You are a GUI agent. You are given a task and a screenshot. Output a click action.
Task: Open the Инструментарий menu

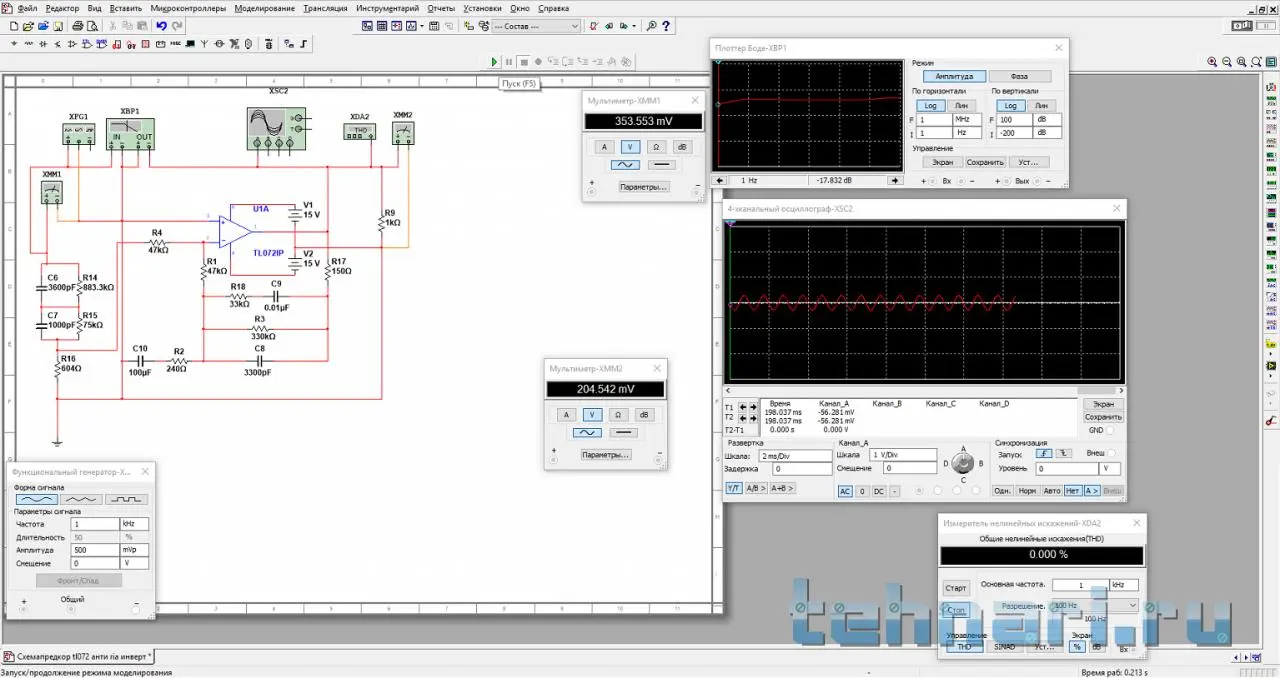[x=388, y=8]
